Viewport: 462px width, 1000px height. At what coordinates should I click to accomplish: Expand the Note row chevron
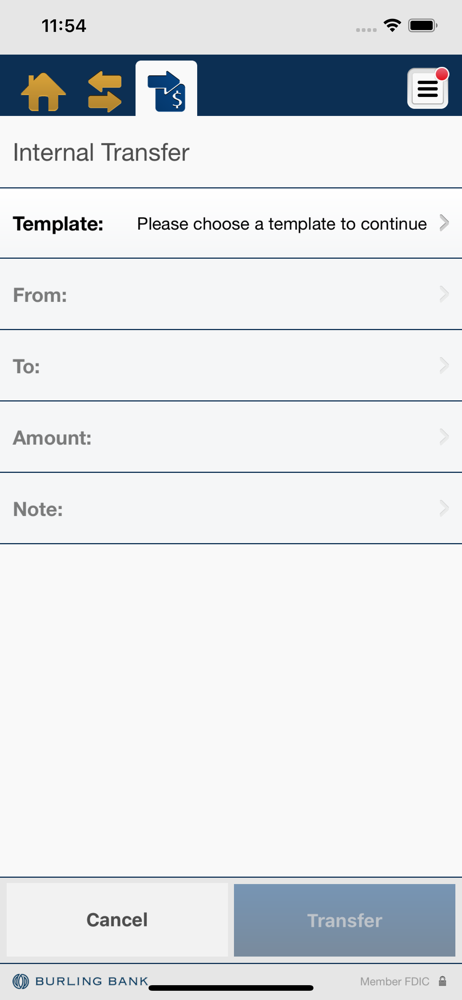445,508
